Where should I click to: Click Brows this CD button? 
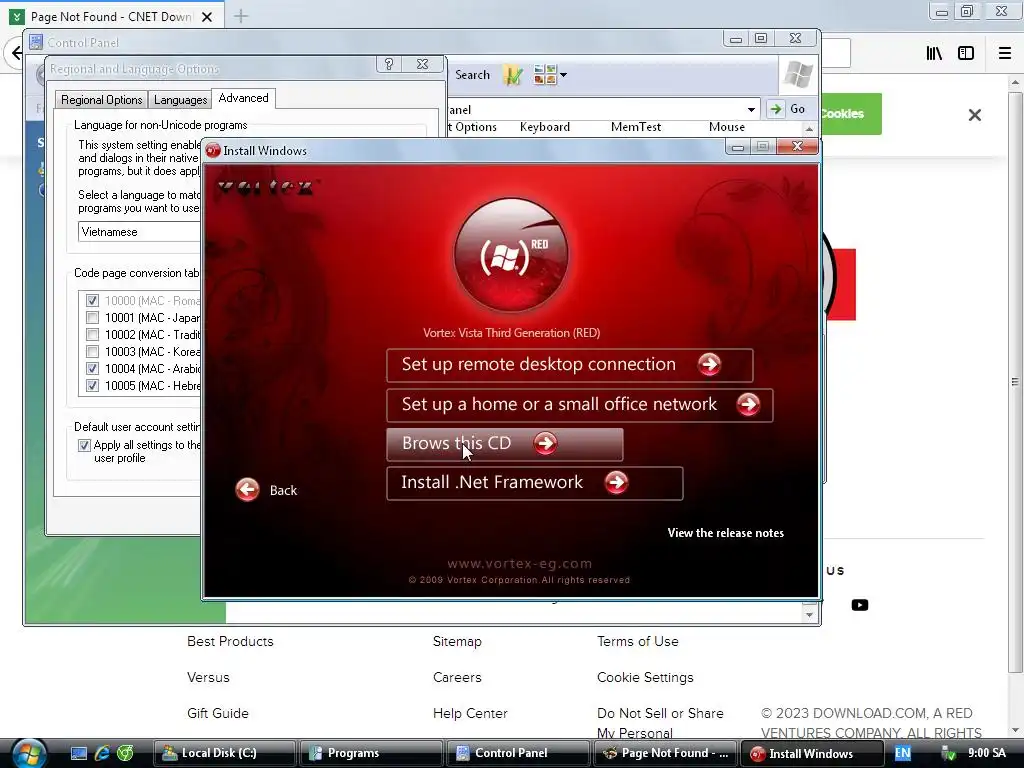504,443
